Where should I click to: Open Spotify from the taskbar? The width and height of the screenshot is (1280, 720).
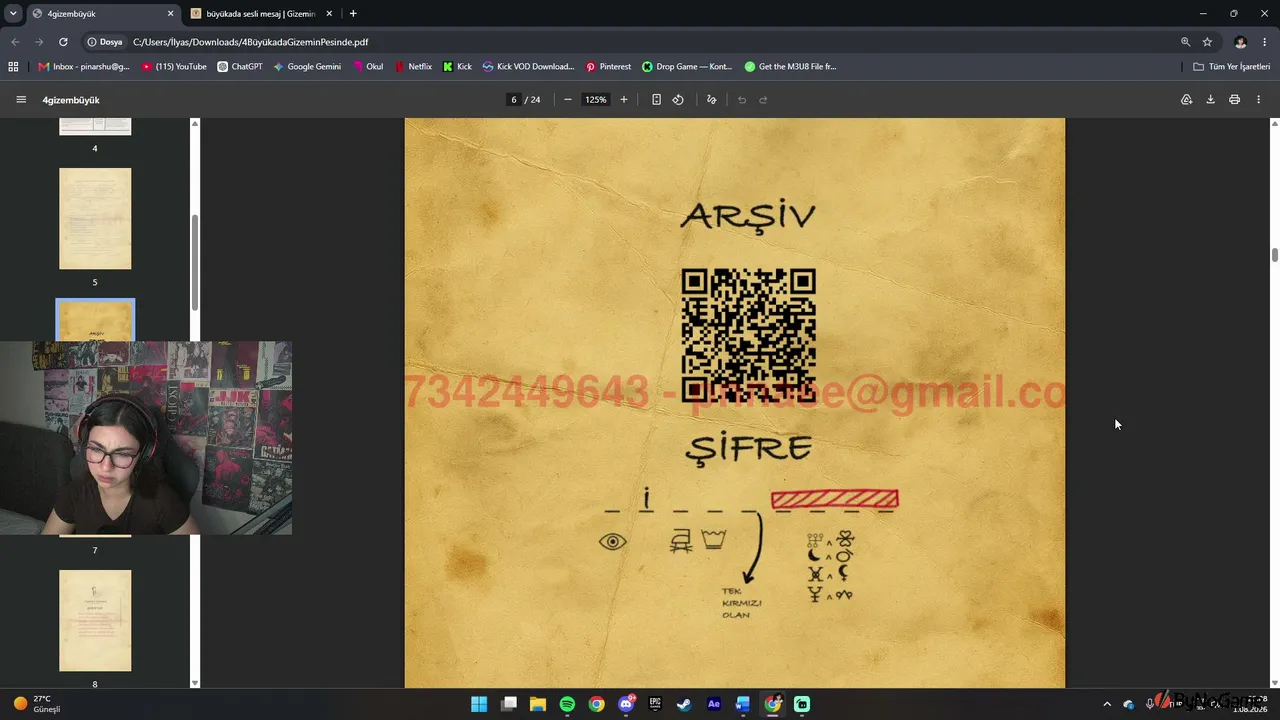[567, 704]
